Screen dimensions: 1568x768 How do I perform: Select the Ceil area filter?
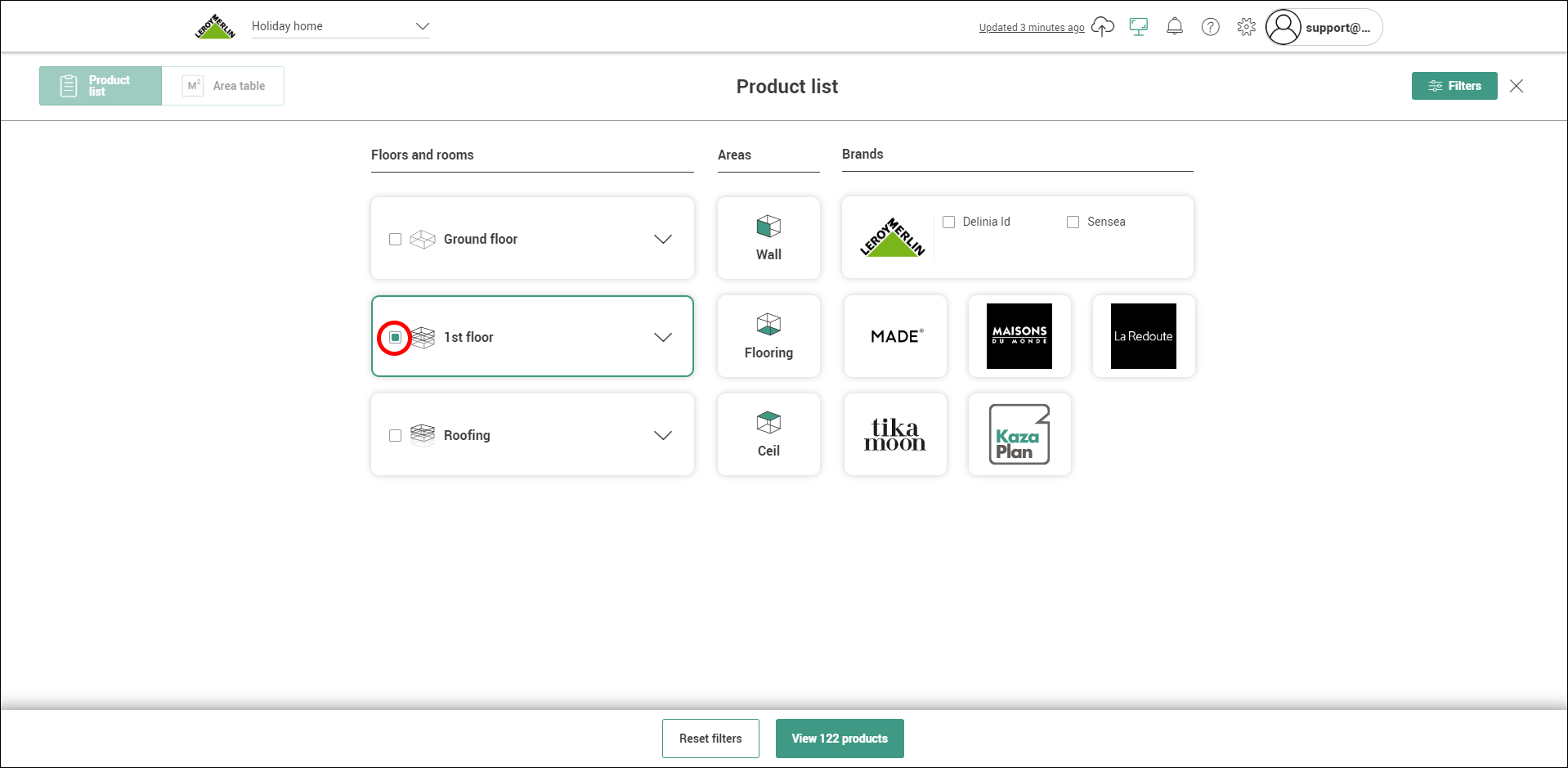(x=768, y=434)
